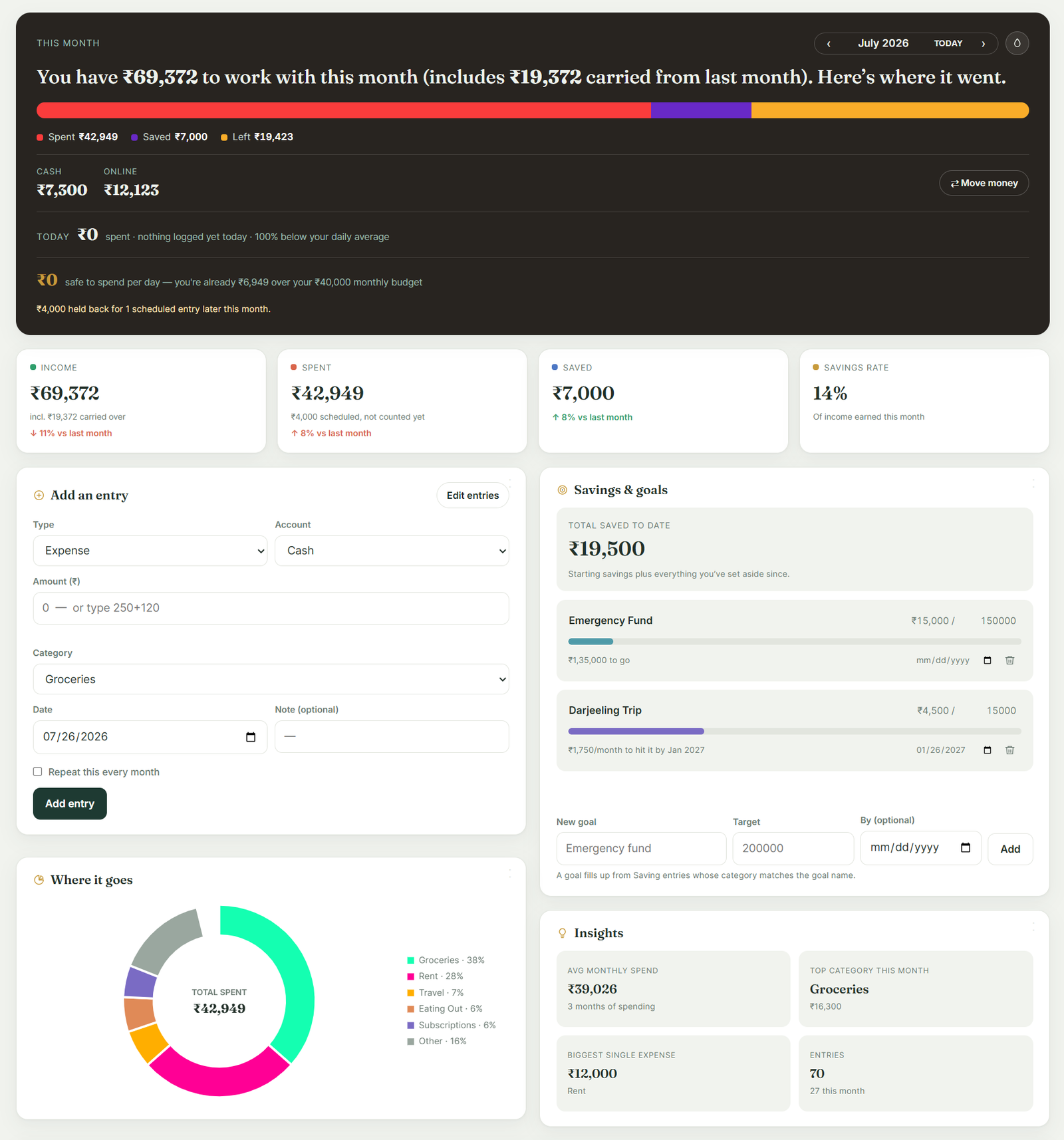Click the pink Rent donut slice

[x=219, y=1081]
